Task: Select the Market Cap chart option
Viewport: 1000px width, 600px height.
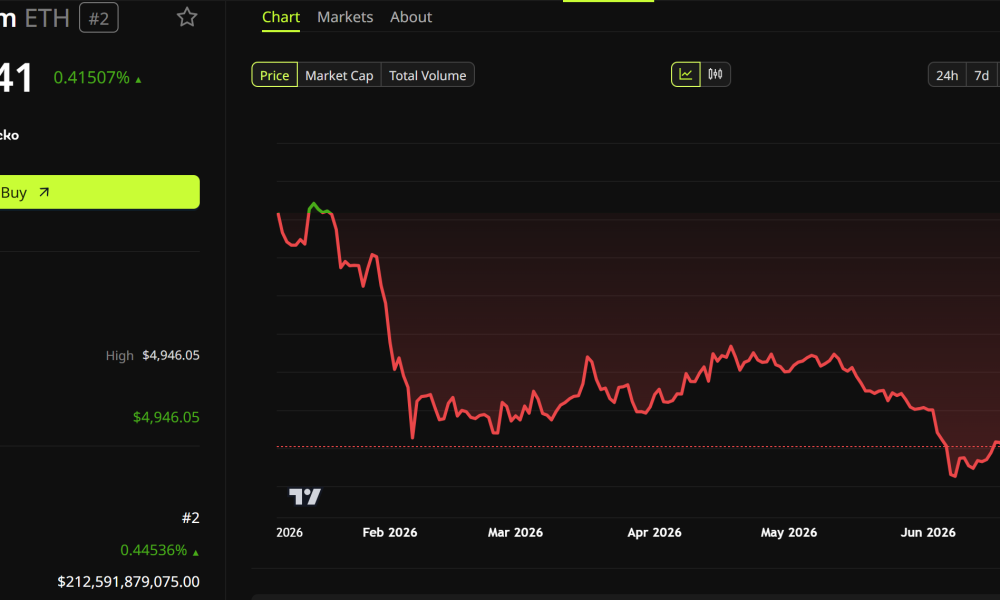Action: (339, 75)
